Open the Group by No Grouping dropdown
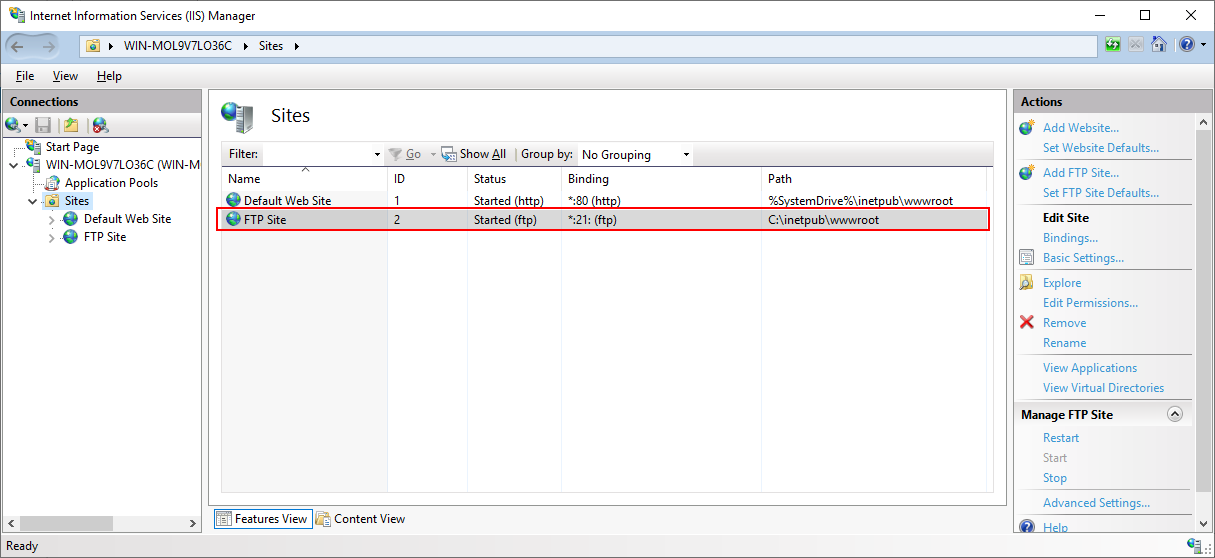Image resolution: width=1215 pixels, height=558 pixels. (635, 155)
